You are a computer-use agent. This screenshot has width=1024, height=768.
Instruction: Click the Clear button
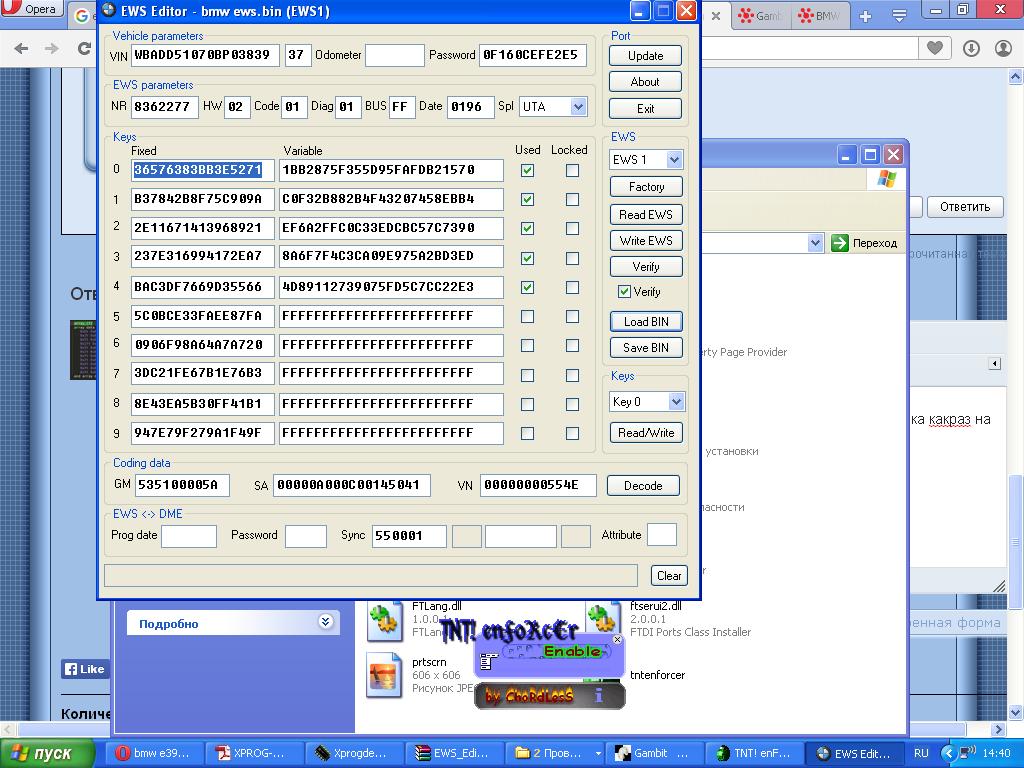pyautogui.click(x=669, y=575)
